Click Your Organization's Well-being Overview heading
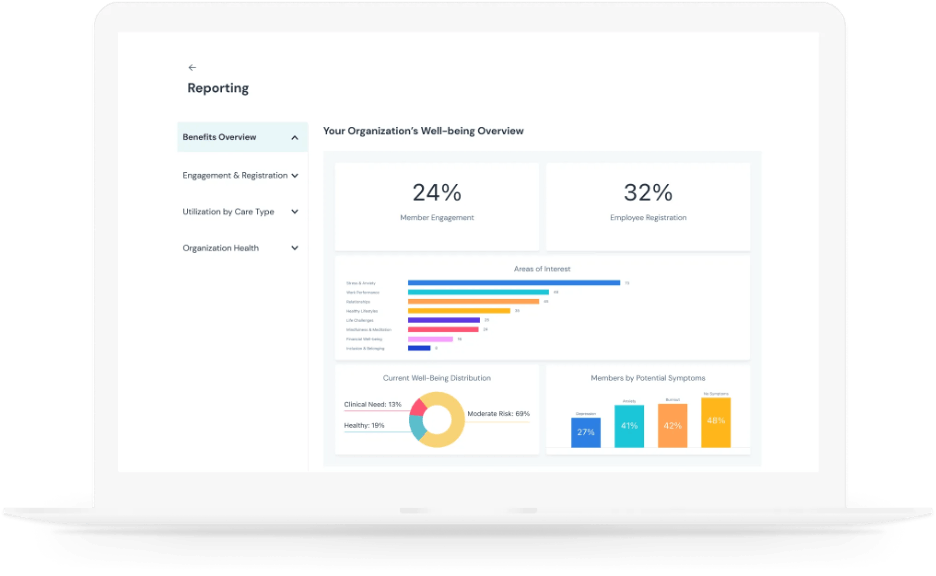Image resolution: width=936 pixels, height=576 pixels. [423, 131]
